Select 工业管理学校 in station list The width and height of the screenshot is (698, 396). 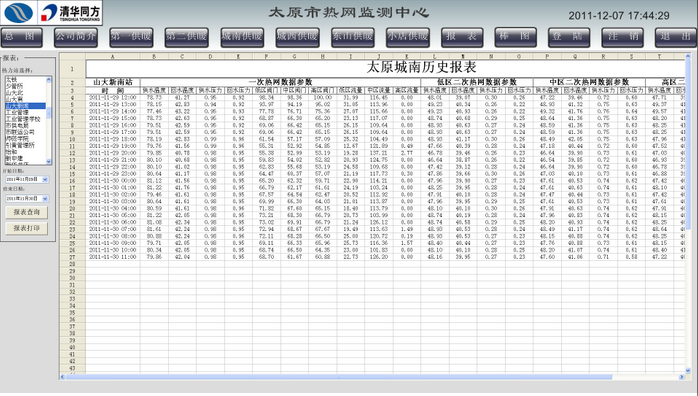click(23, 119)
